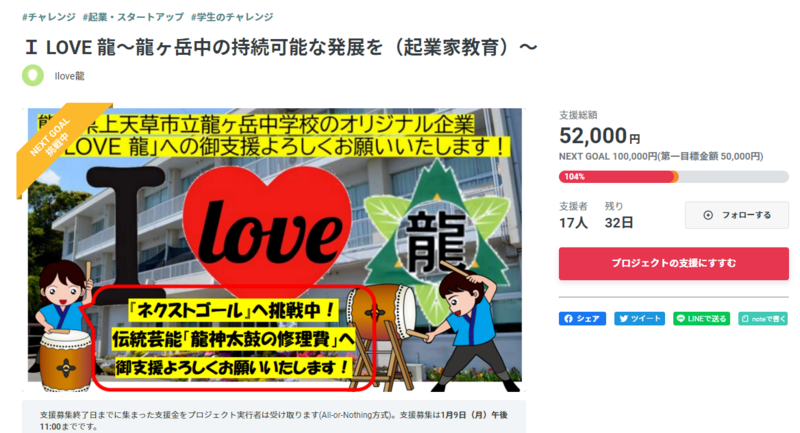This screenshot has width=800, height=433.
Task: Send the project via LINEで送る button
Action: (701, 319)
